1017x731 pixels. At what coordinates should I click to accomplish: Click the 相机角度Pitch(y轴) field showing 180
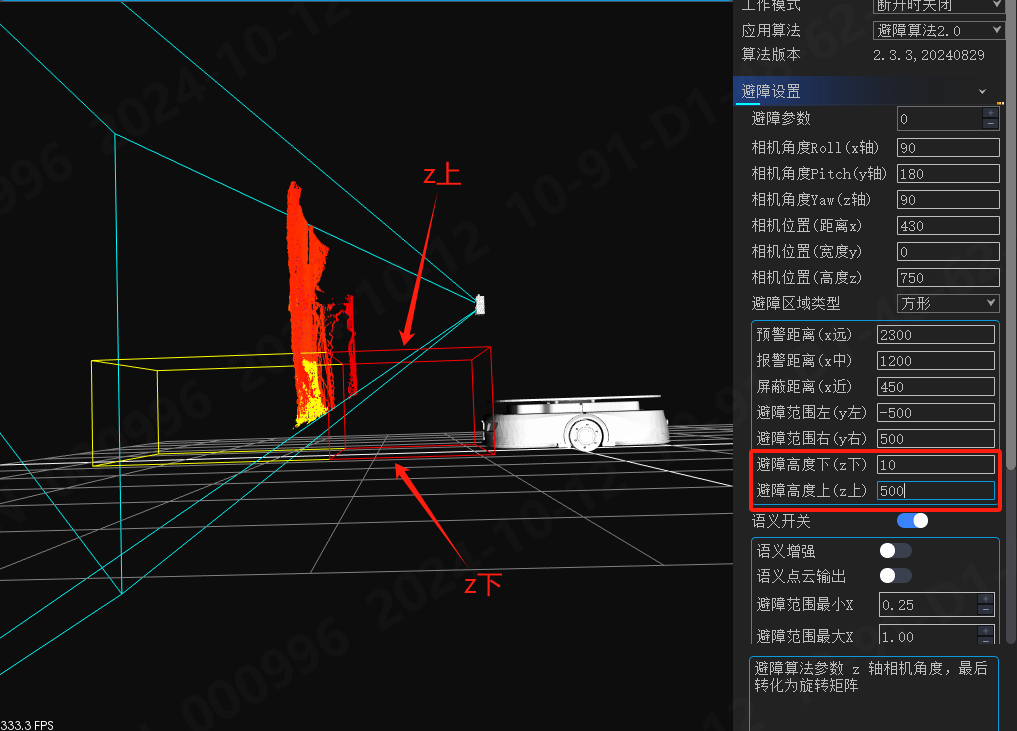[x=948, y=174]
